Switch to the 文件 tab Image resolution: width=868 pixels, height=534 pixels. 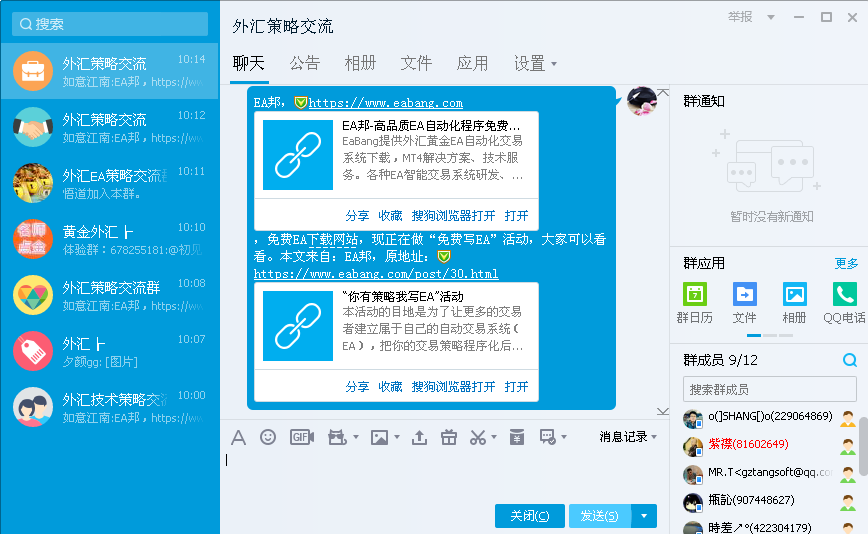pyautogui.click(x=416, y=64)
